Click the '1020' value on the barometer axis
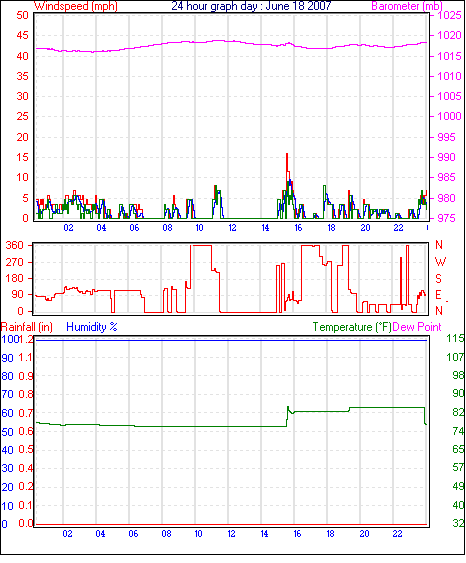The image size is (466, 563). tap(449, 36)
